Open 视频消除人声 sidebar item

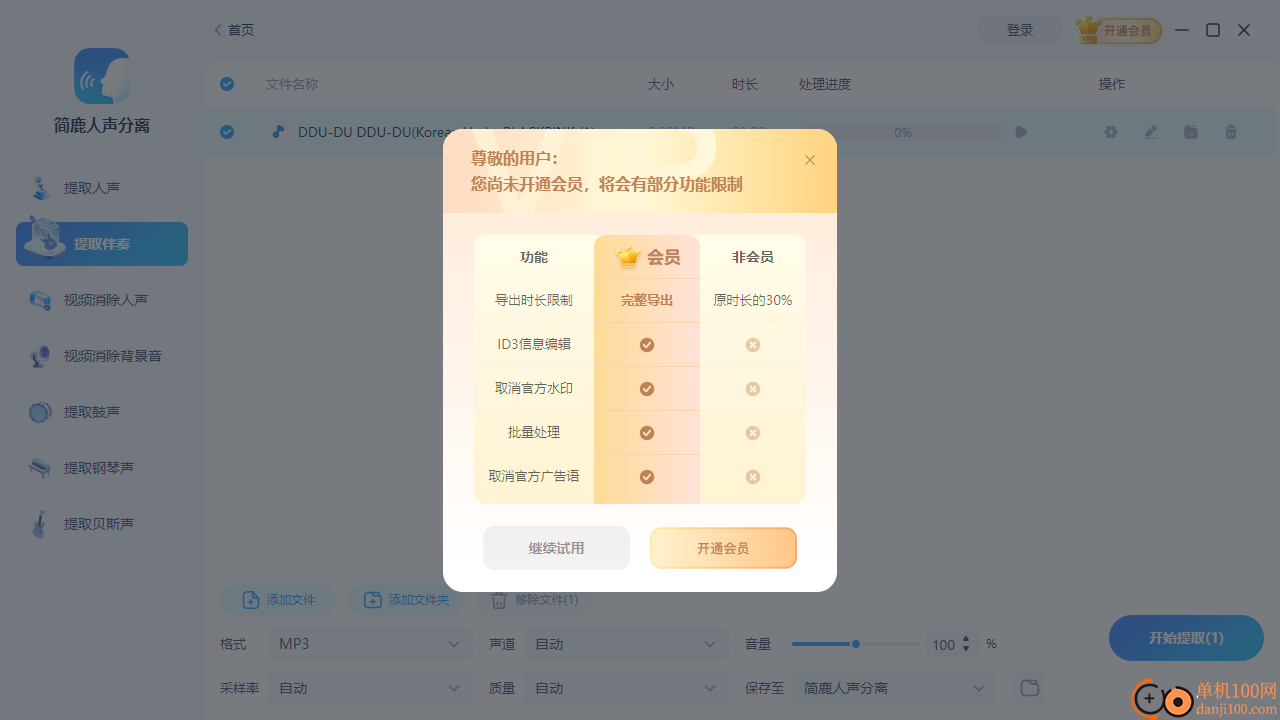(x=102, y=300)
